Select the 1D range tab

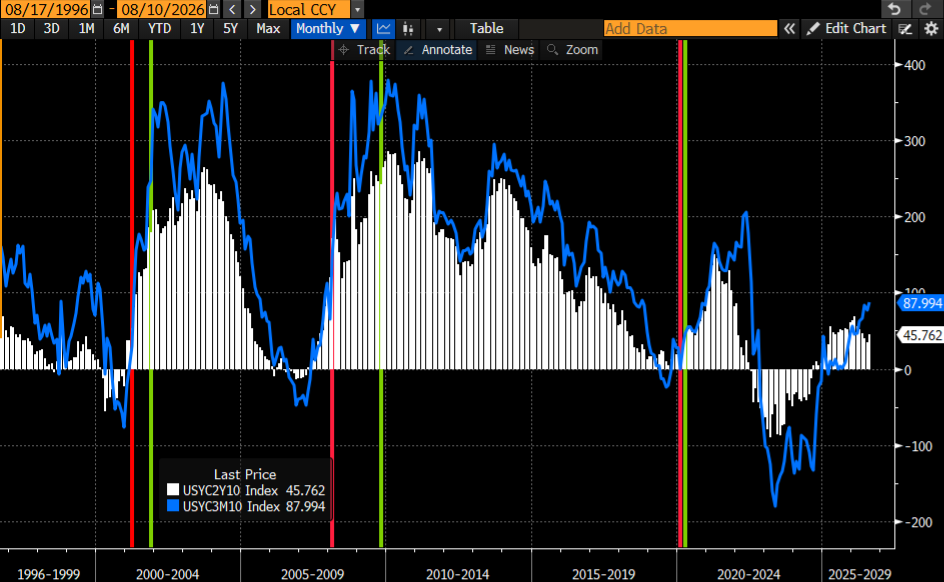point(18,28)
